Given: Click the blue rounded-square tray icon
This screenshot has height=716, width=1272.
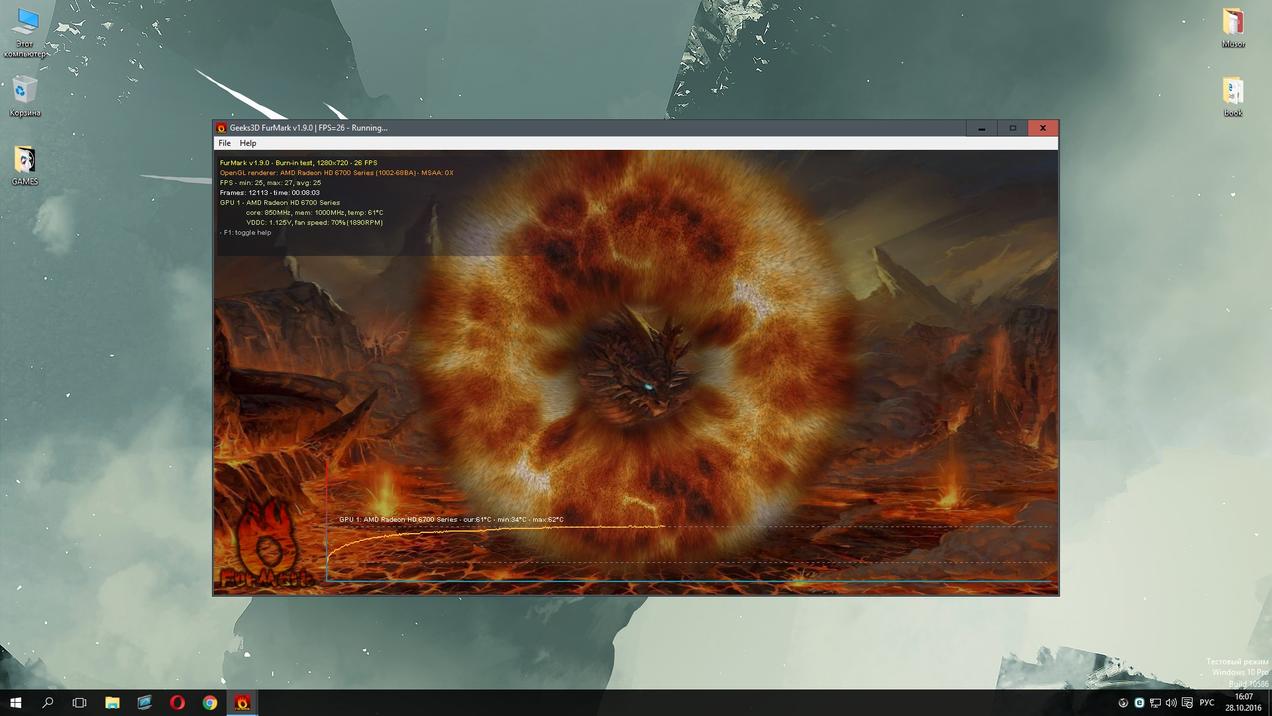Looking at the screenshot, I should pos(1139,703).
